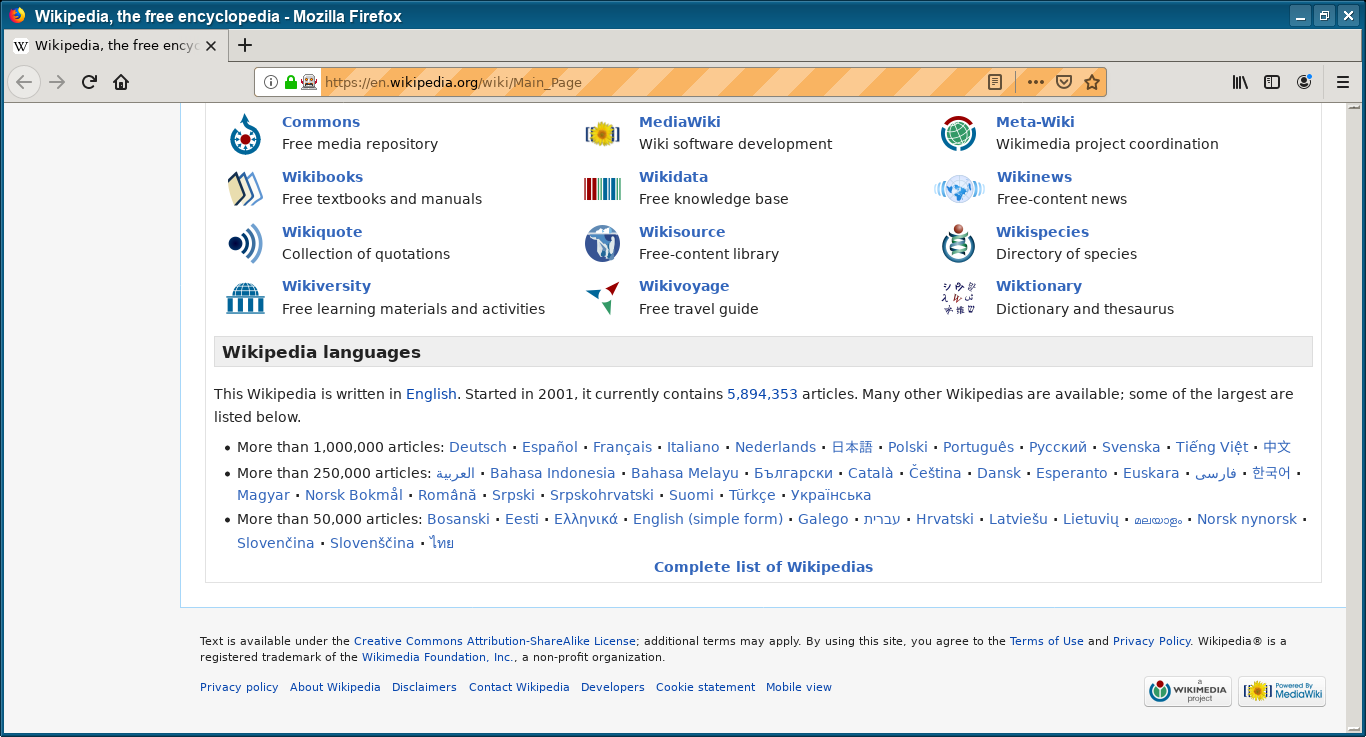Click the Wikisource iceberg logo
Screen dimensions: 1366x737
click(602, 242)
